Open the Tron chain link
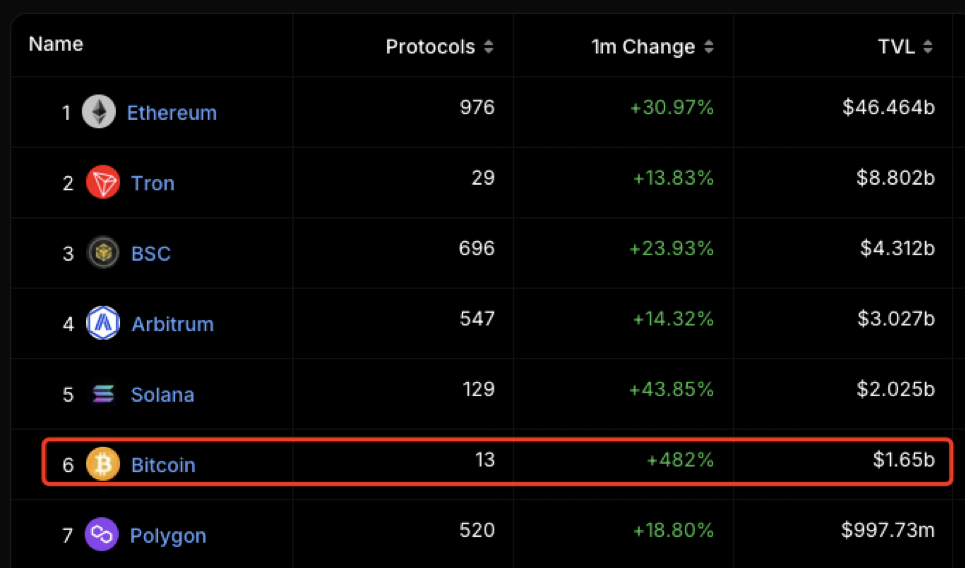 pyautogui.click(x=153, y=183)
